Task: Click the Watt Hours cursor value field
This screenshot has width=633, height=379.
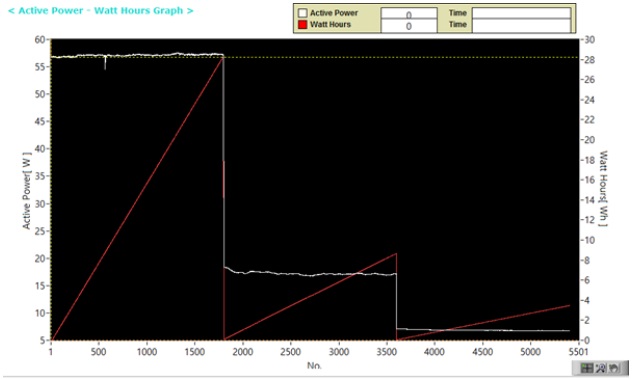Action: (x=409, y=26)
